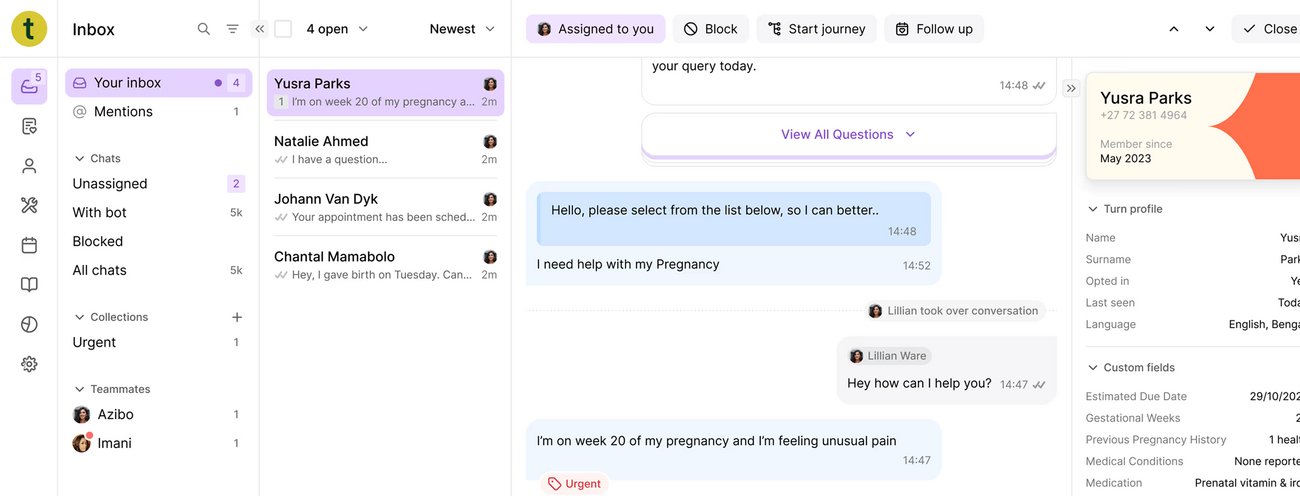This screenshot has height=496, width=1300.
Task: Open the book icon in left rail
Action: [x=29, y=285]
